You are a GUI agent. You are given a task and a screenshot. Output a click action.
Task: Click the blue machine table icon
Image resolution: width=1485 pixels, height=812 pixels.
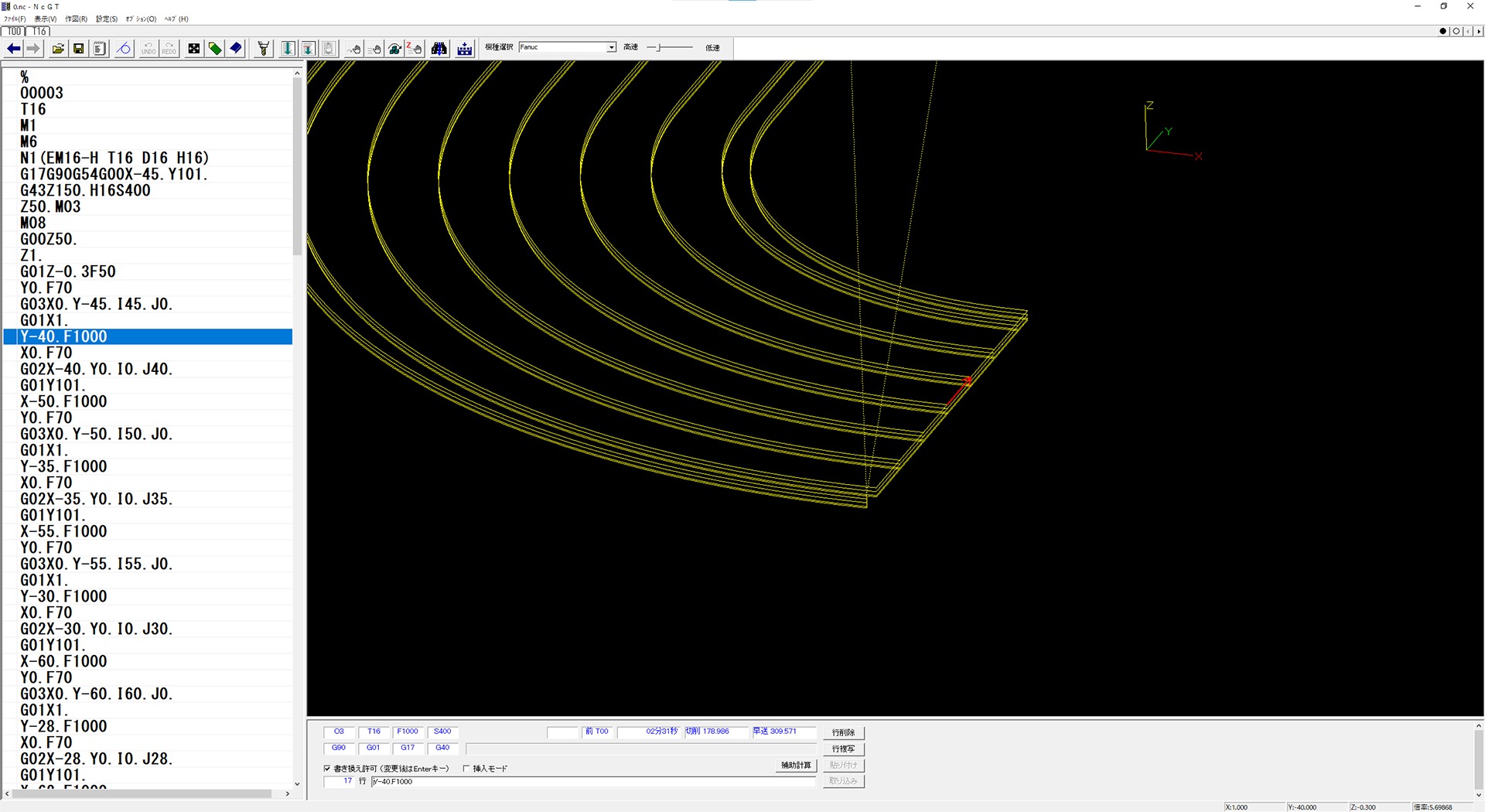click(x=465, y=49)
